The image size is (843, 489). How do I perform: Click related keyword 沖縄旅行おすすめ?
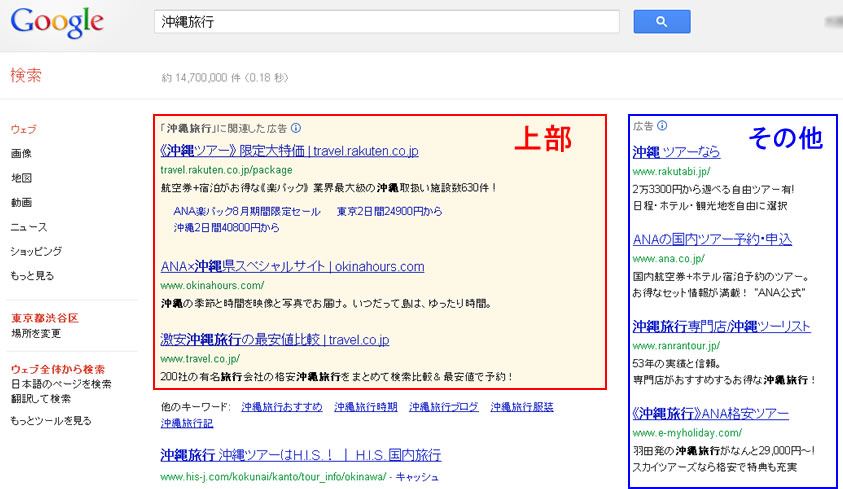coord(282,407)
